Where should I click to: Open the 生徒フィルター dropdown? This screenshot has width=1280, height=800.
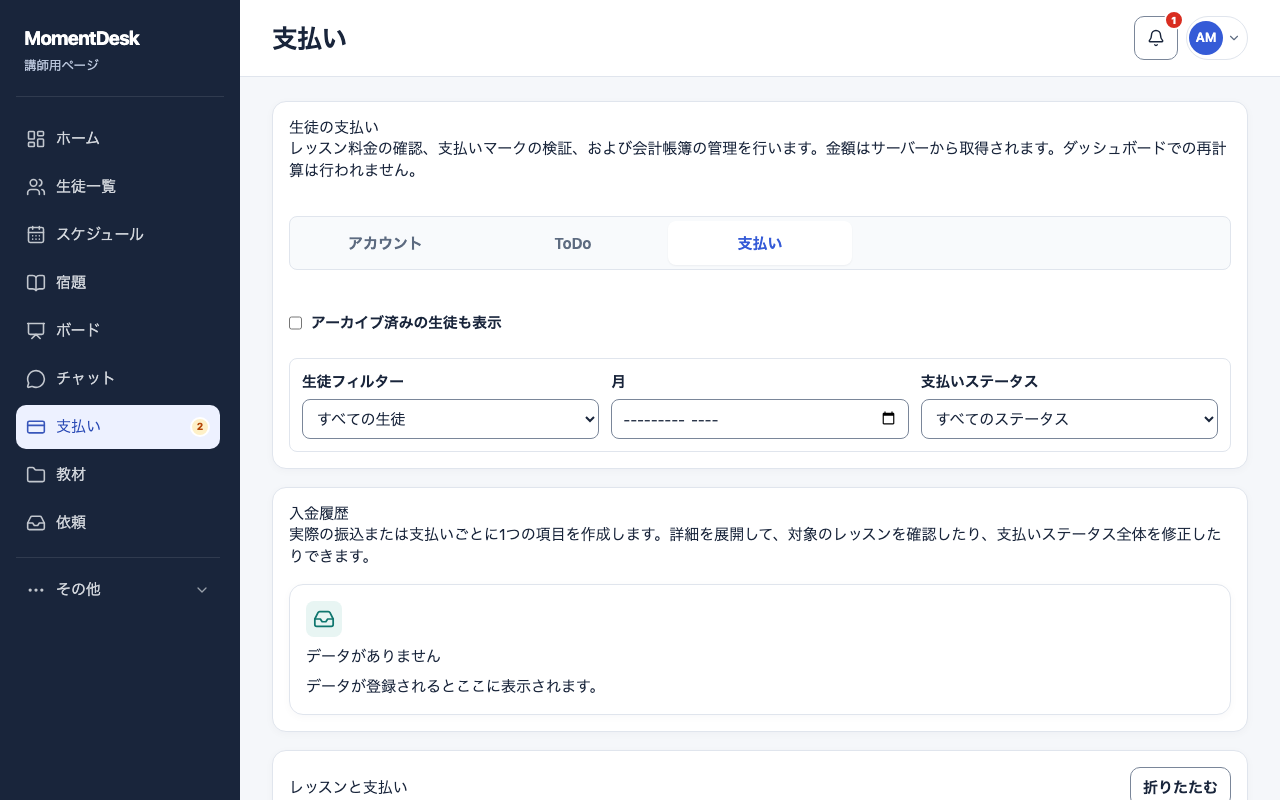point(450,419)
